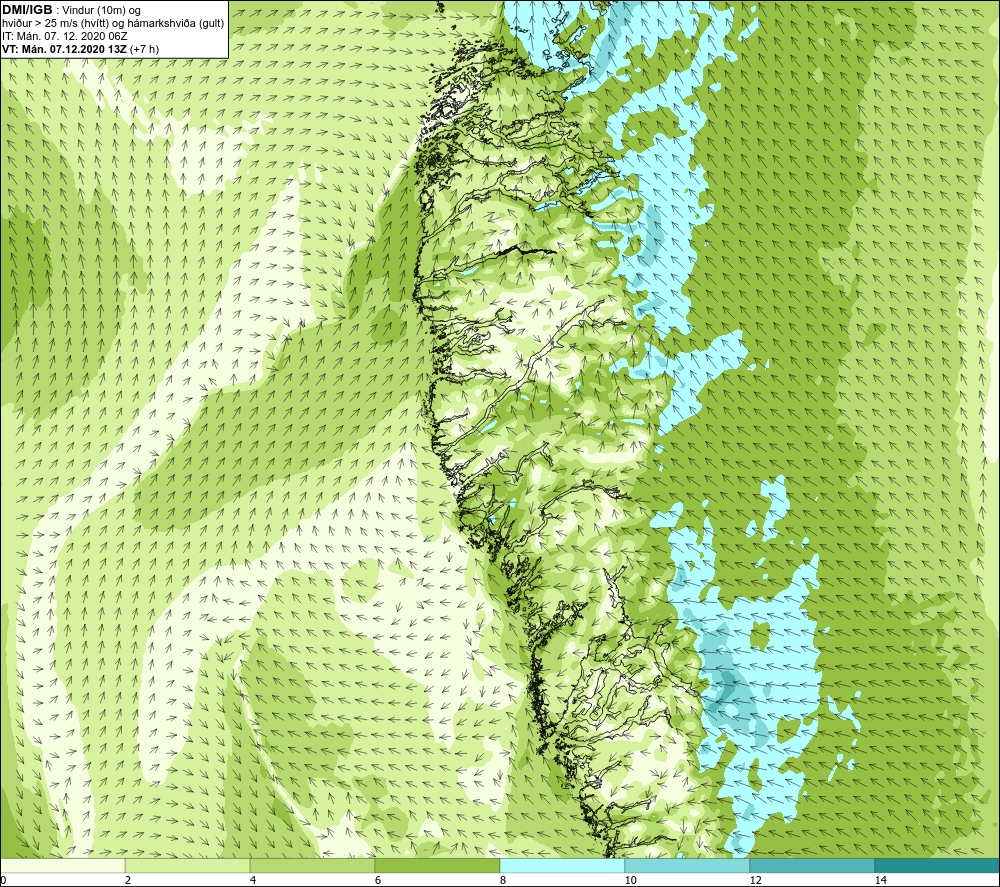Click the '(+7 h)' forecast offset text

tap(144, 49)
